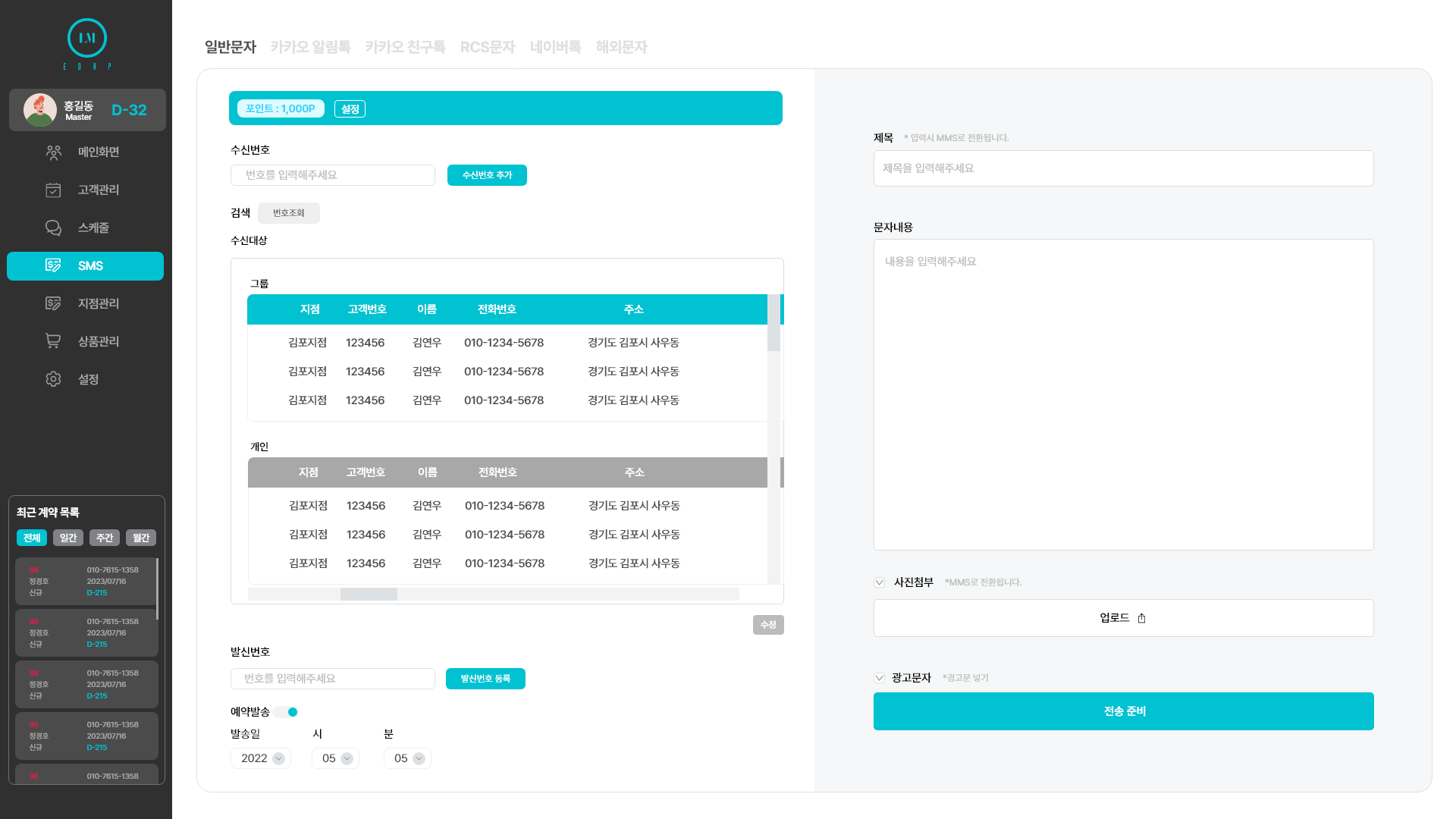Click the LM ERP logo icon
Screen dimensions: 1456x819
tap(87, 38)
